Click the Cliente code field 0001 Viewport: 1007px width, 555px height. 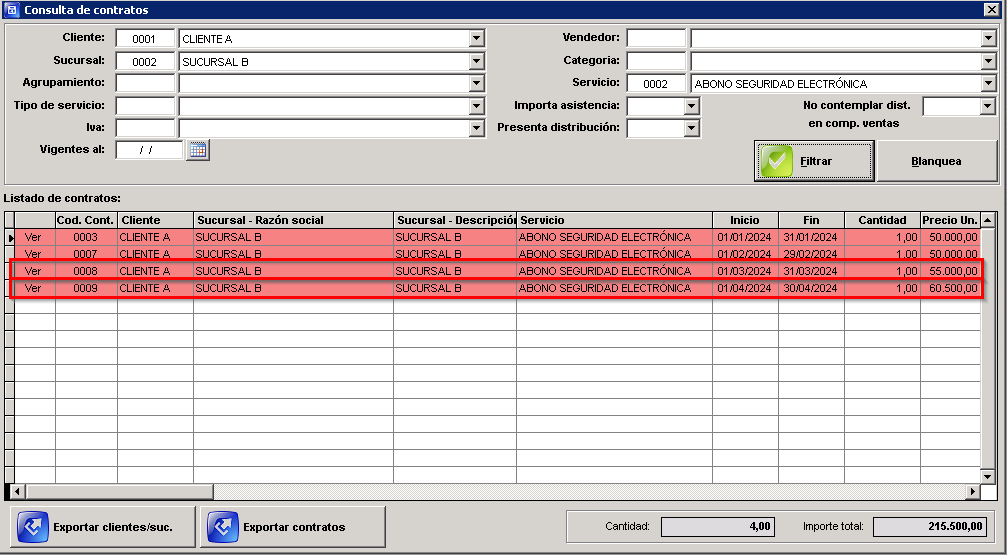click(145, 39)
